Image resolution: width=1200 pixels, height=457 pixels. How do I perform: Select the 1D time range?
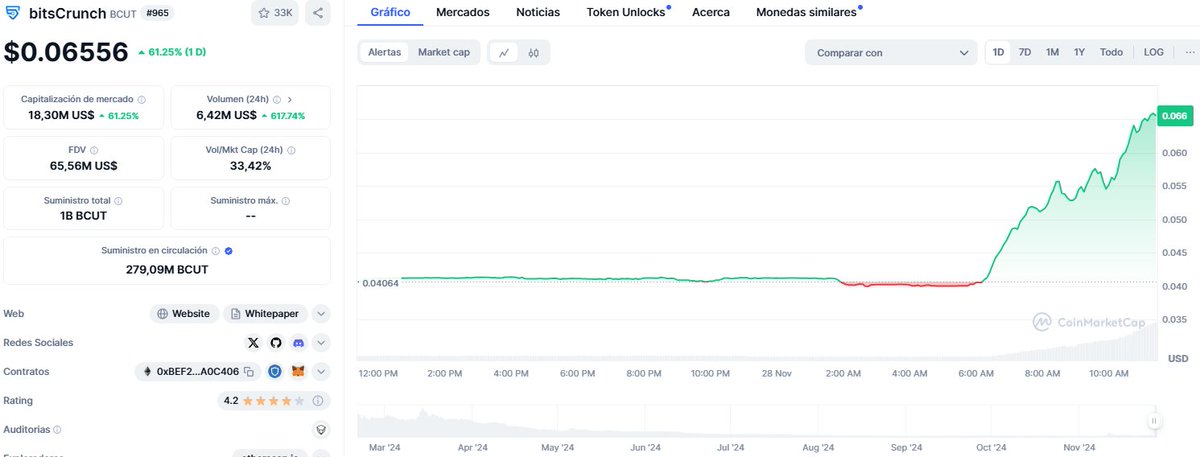(x=998, y=52)
